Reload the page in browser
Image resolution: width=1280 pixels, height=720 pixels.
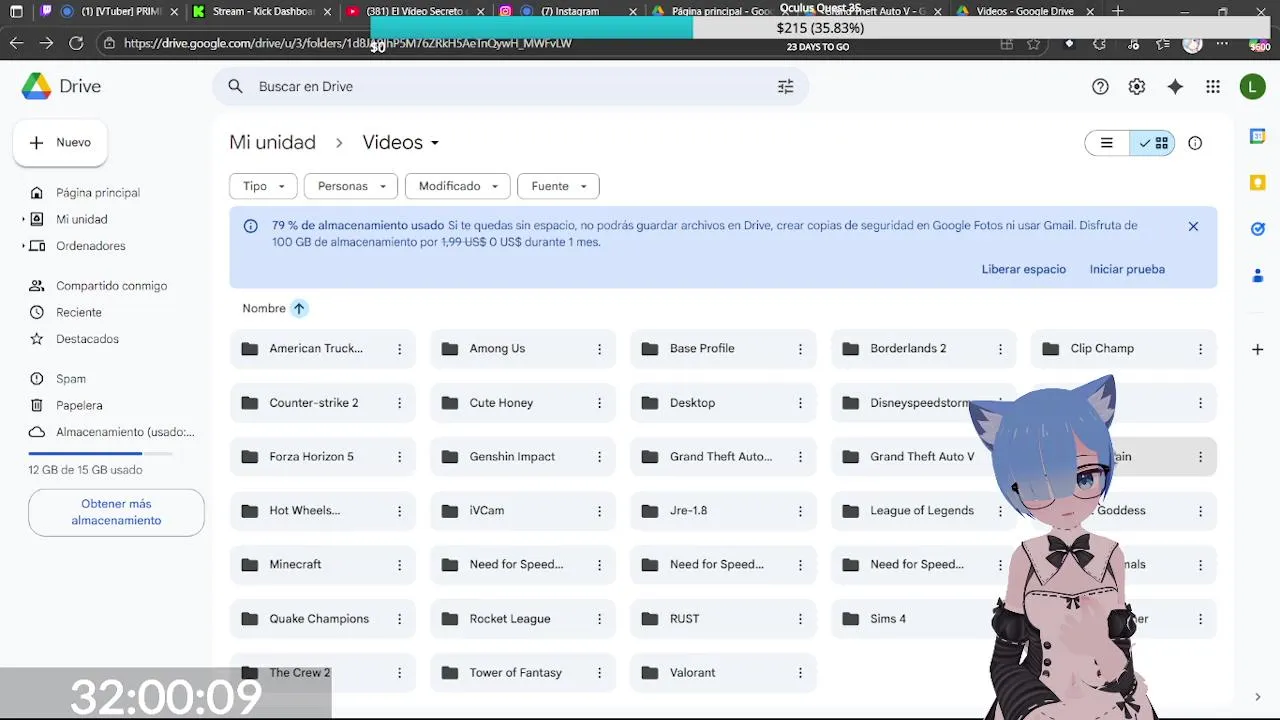(x=76, y=43)
